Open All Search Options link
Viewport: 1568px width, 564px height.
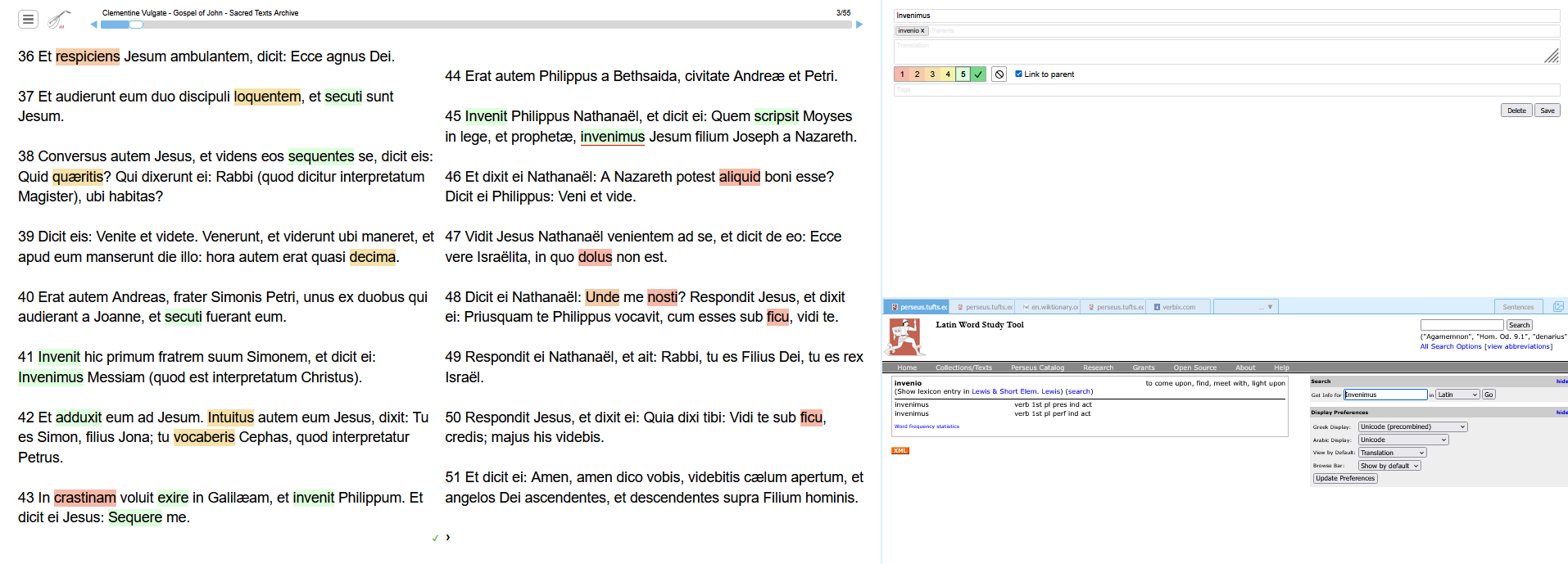1451,346
